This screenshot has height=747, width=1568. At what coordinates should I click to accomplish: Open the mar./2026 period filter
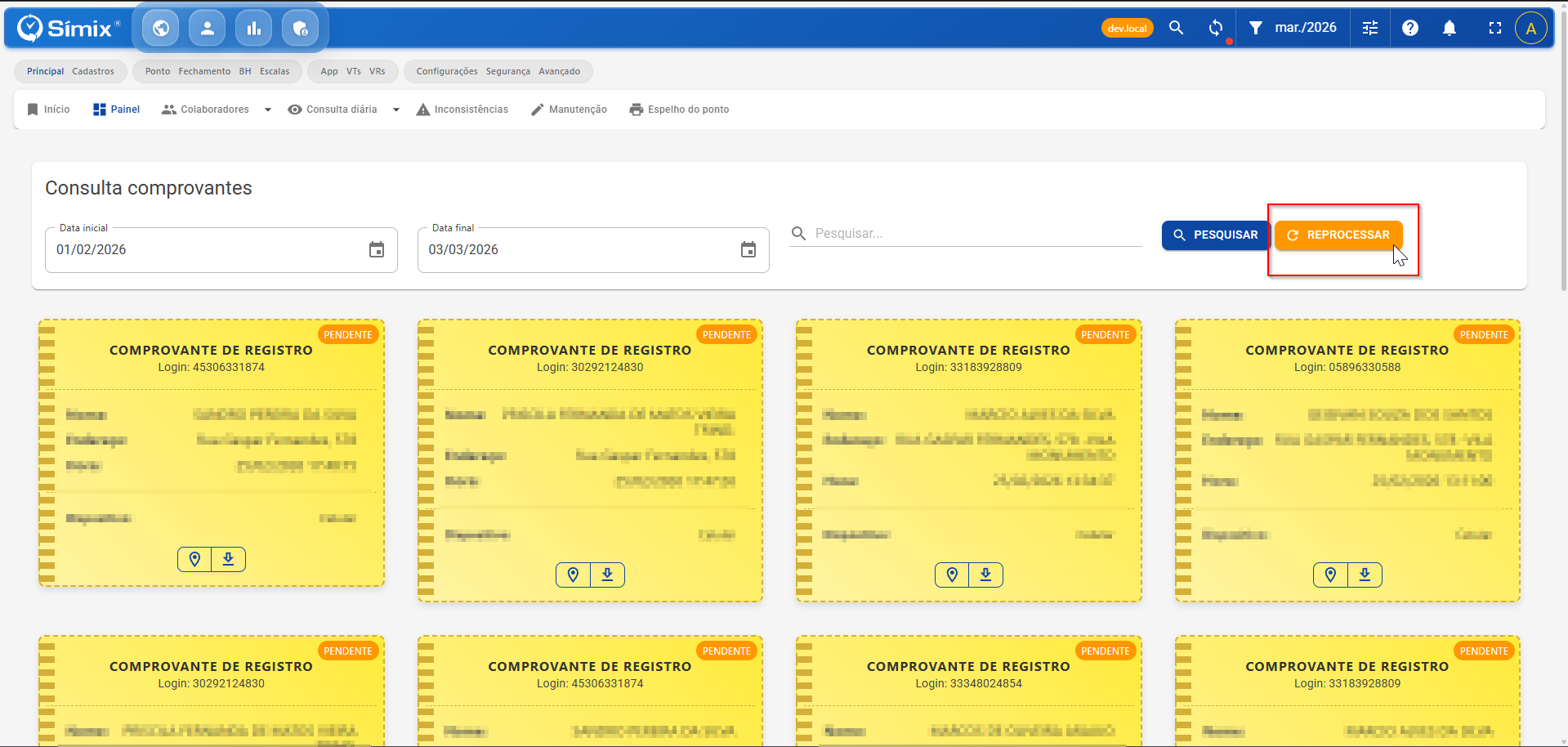[x=1293, y=28]
